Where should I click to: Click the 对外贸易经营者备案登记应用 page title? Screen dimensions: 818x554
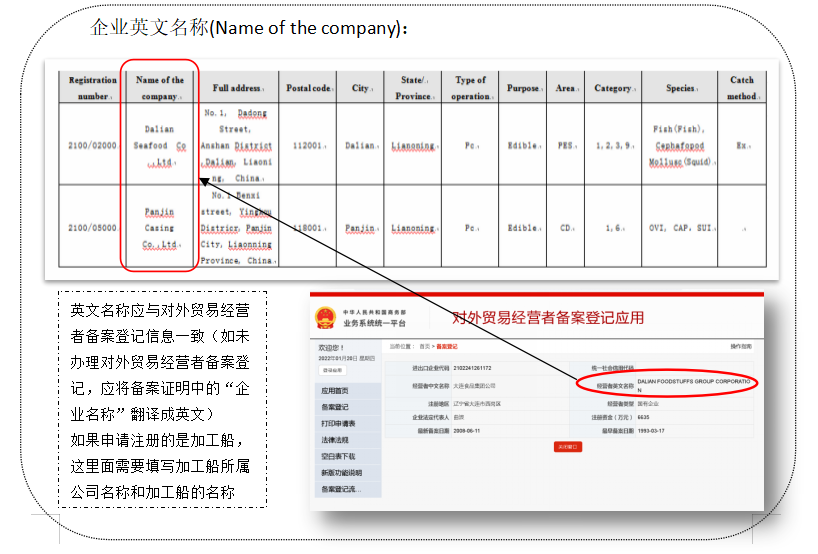point(548,318)
